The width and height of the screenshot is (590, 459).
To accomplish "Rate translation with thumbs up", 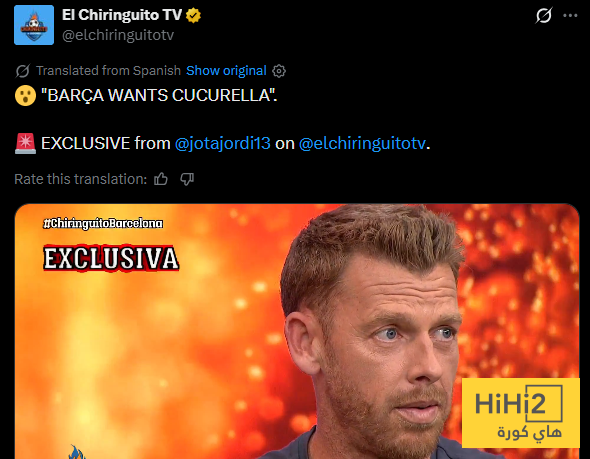I will (161, 179).
